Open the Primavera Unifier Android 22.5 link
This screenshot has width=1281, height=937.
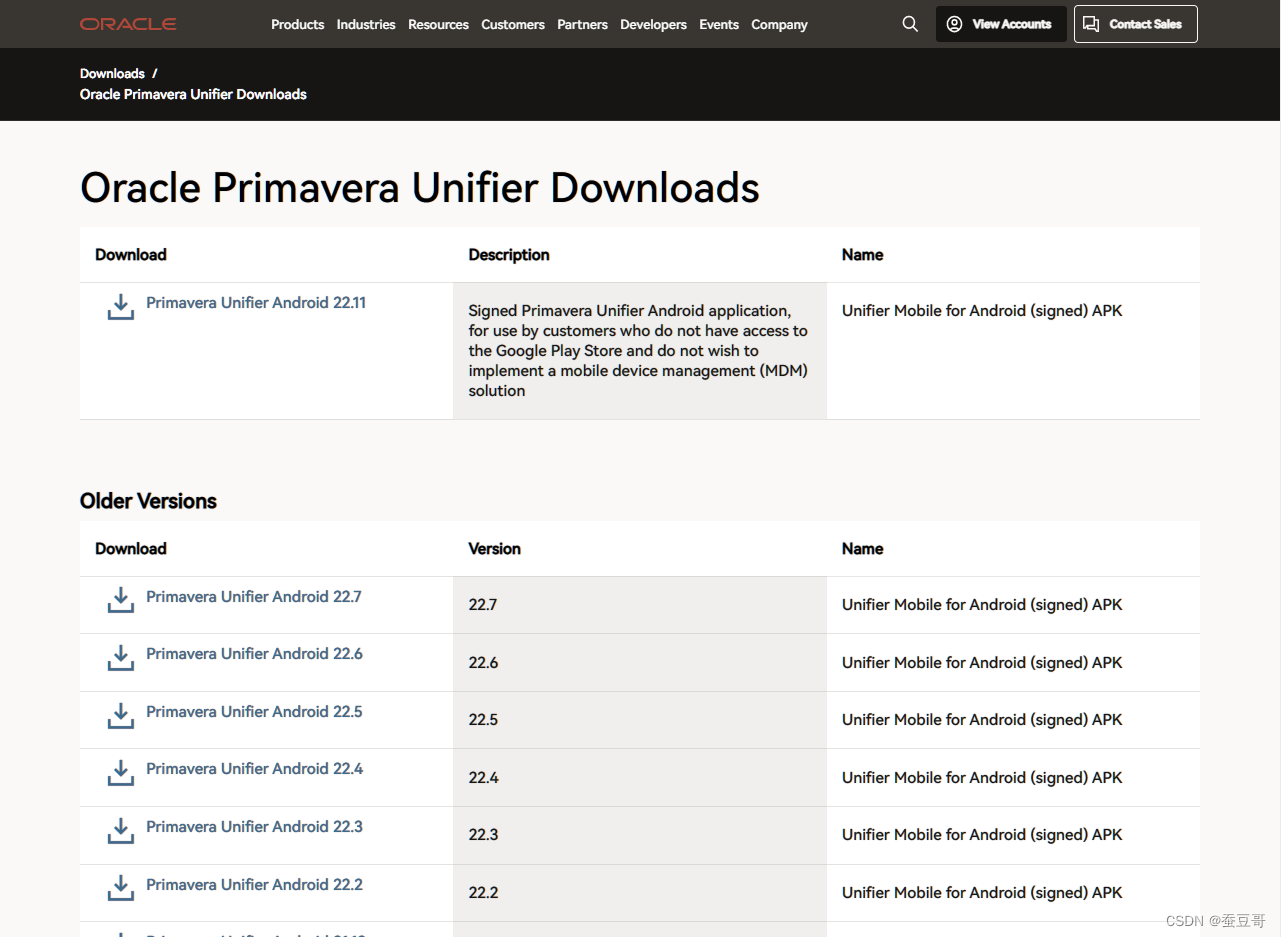tap(253, 711)
